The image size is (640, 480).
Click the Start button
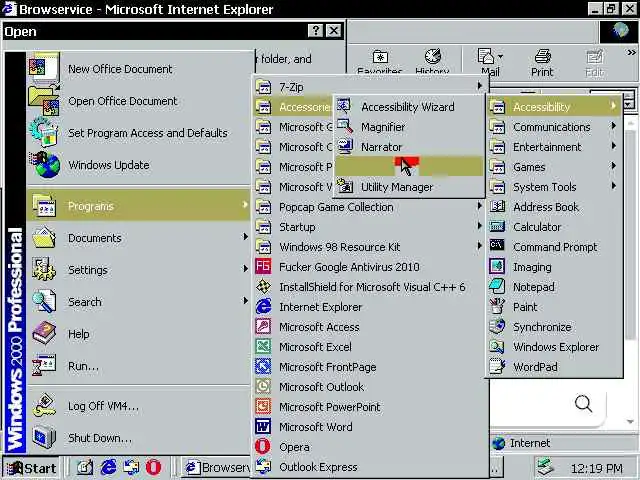(x=31, y=468)
